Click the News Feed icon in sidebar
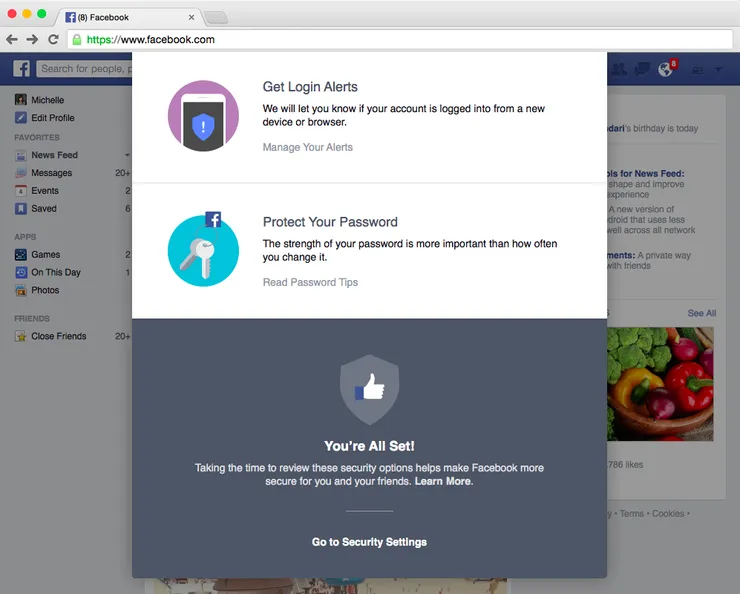The height and width of the screenshot is (594, 740). tap(20, 155)
